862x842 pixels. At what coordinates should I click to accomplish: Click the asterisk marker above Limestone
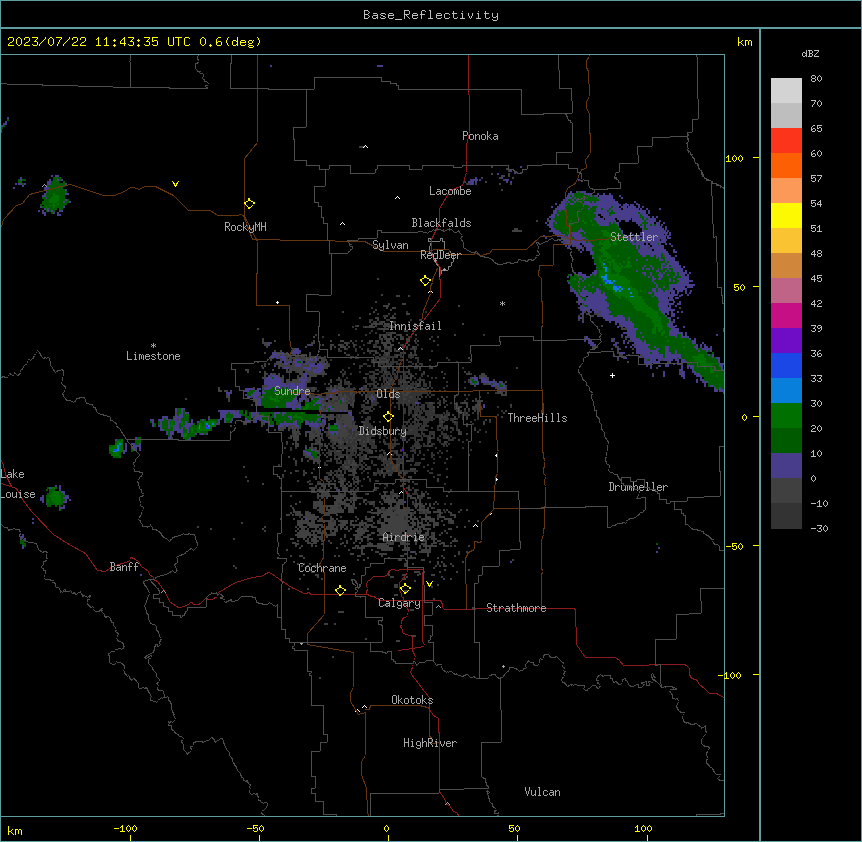[x=153, y=346]
